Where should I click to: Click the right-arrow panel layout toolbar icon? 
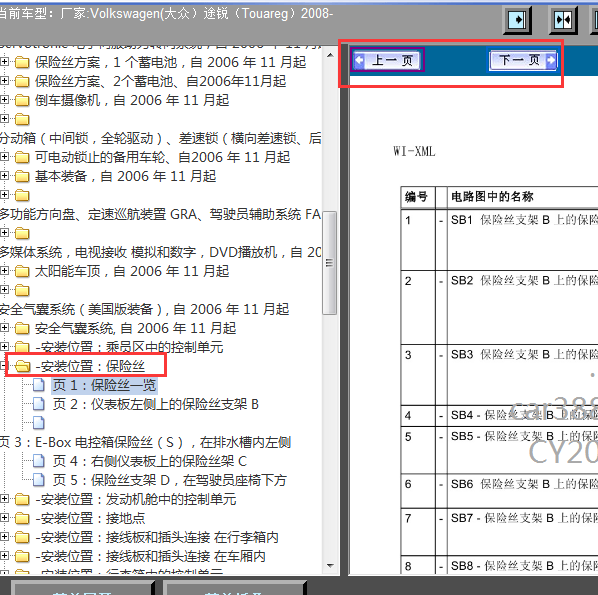click(x=517, y=19)
